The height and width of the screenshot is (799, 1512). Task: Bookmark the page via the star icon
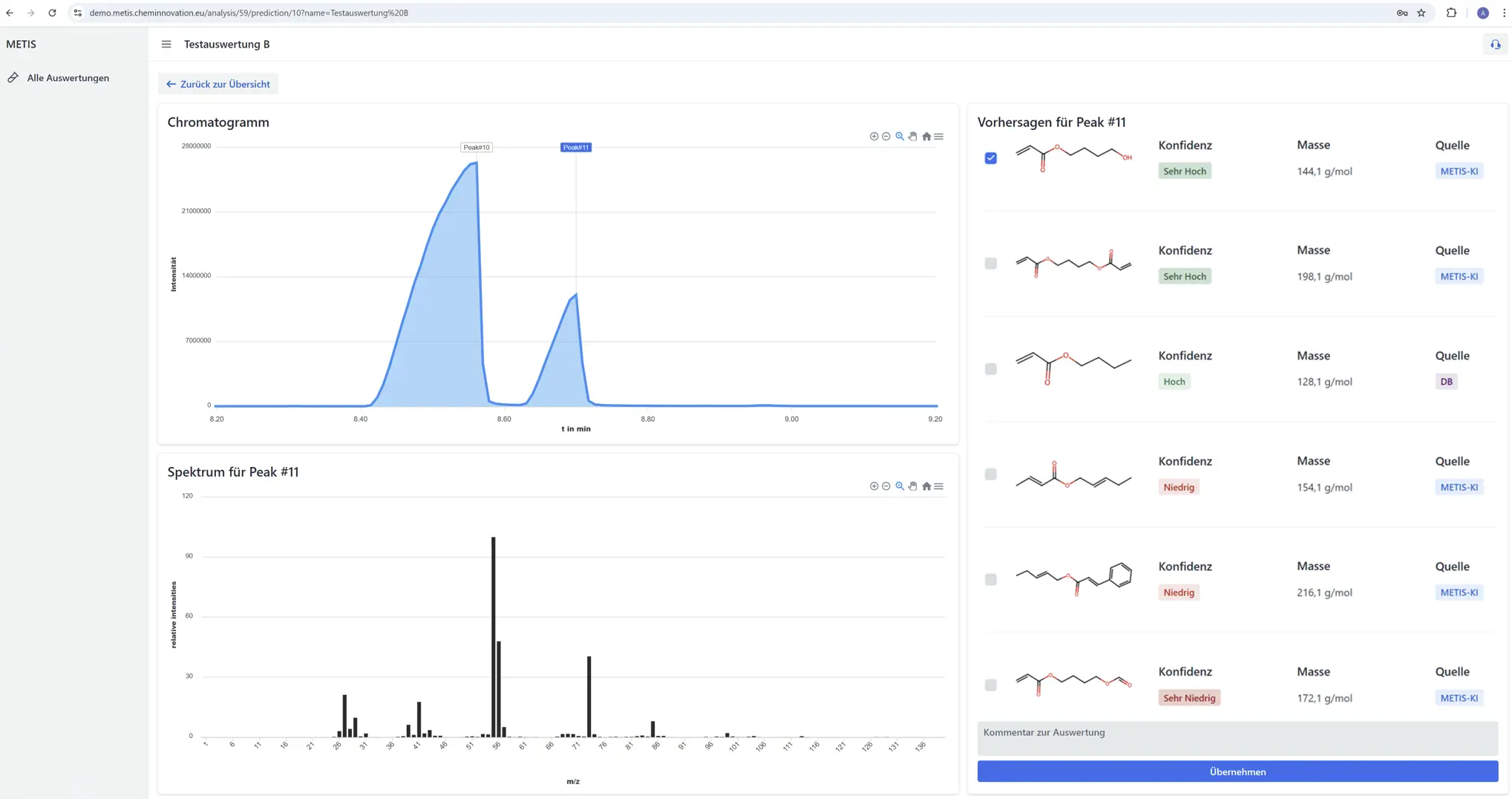click(x=1421, y=13)
